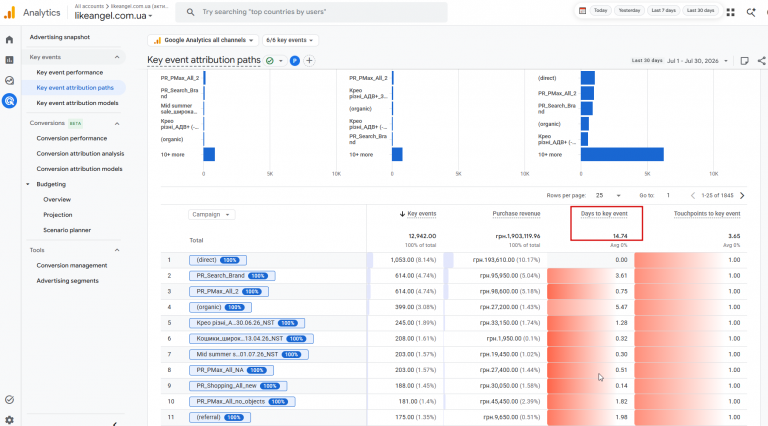Open the Campaign dimension dropdown
Viewport: 768px width, 426px height.
(x=211, y=214)
